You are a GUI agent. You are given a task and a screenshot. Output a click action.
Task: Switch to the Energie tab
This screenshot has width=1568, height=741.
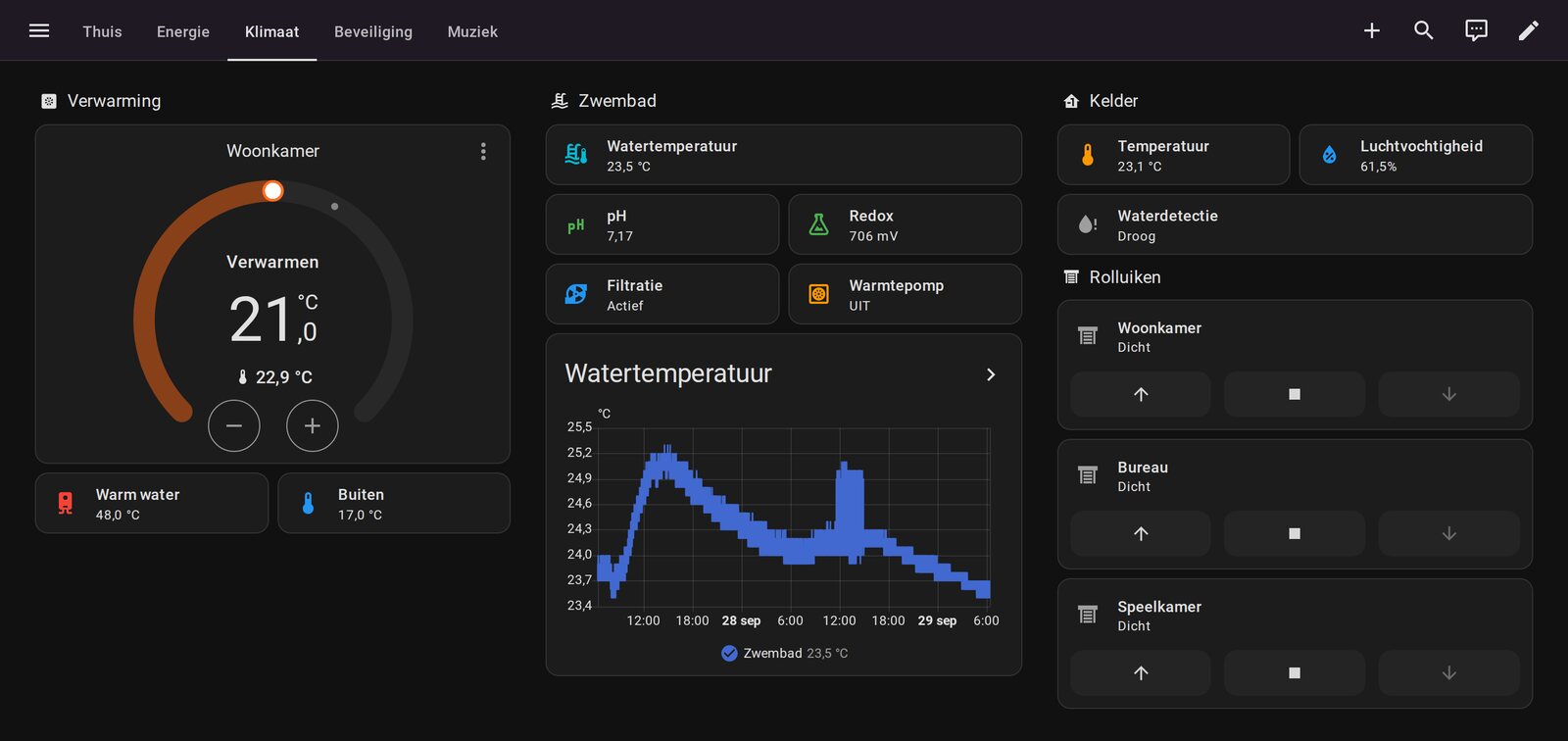click(x=183, y=31)
